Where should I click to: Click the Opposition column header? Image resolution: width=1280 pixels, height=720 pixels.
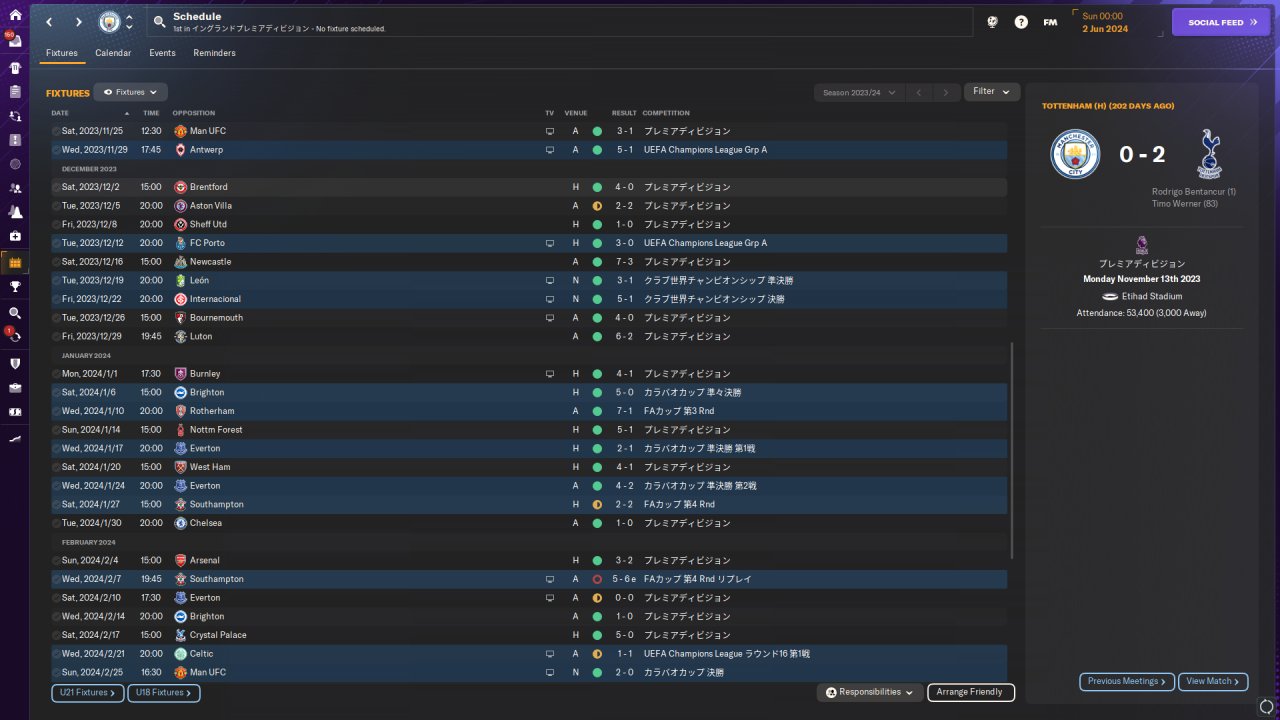(193, 113)
